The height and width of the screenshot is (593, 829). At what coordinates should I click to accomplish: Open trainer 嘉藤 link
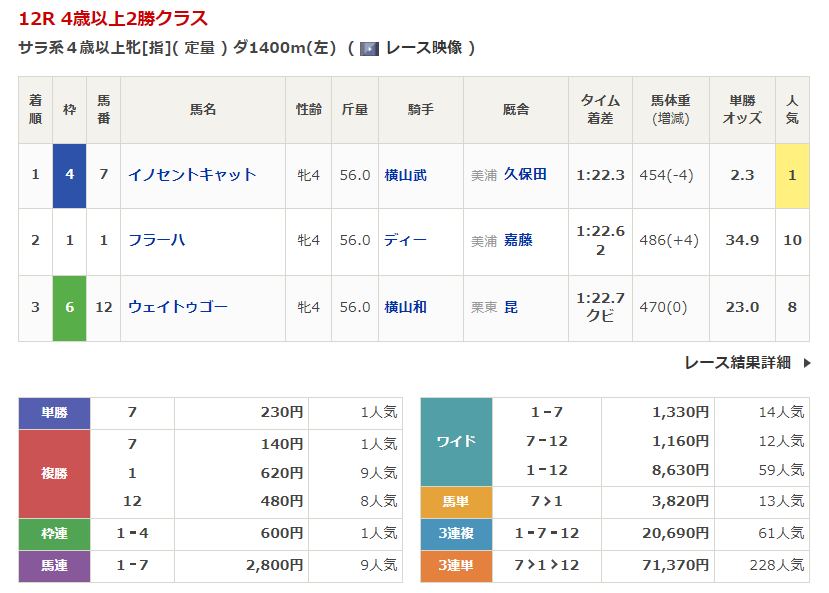pyautogui.click(x=518, y=240)
